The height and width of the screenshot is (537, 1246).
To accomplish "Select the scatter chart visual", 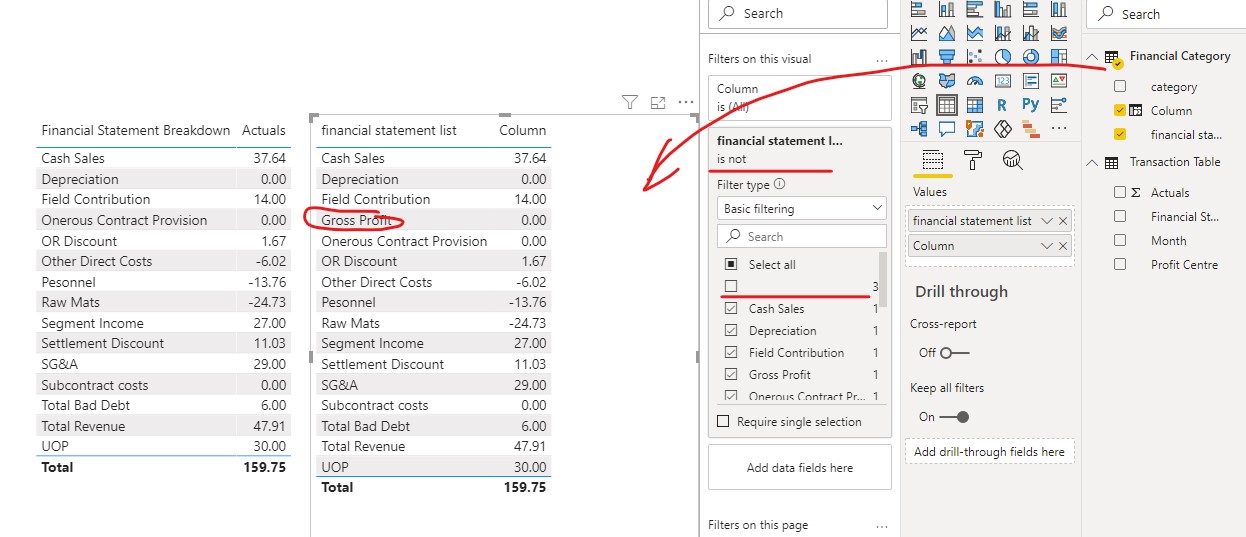I will (x=975, y=57).
